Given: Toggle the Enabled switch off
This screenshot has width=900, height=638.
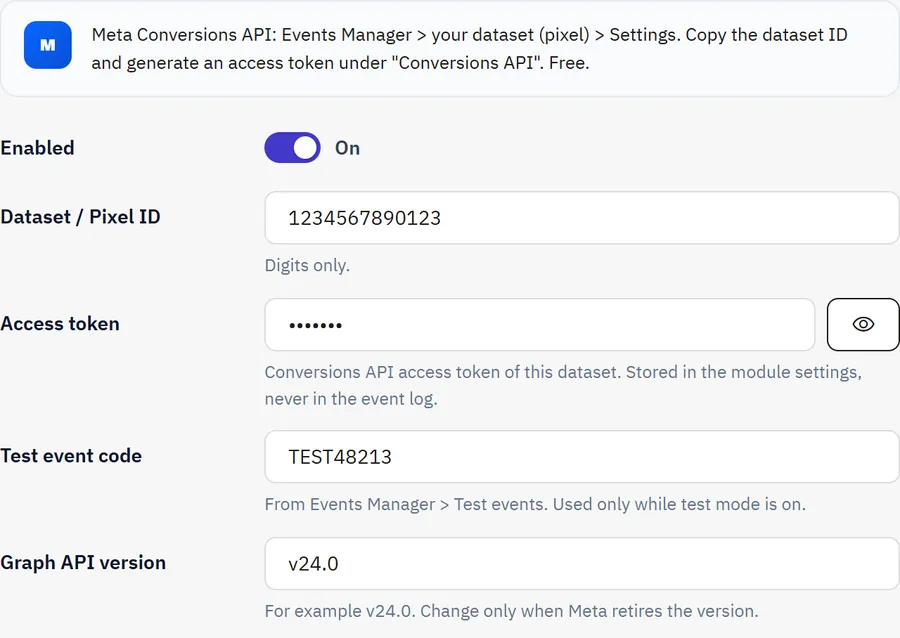Looking at the screenshot, I should click(x=292, y=148).
